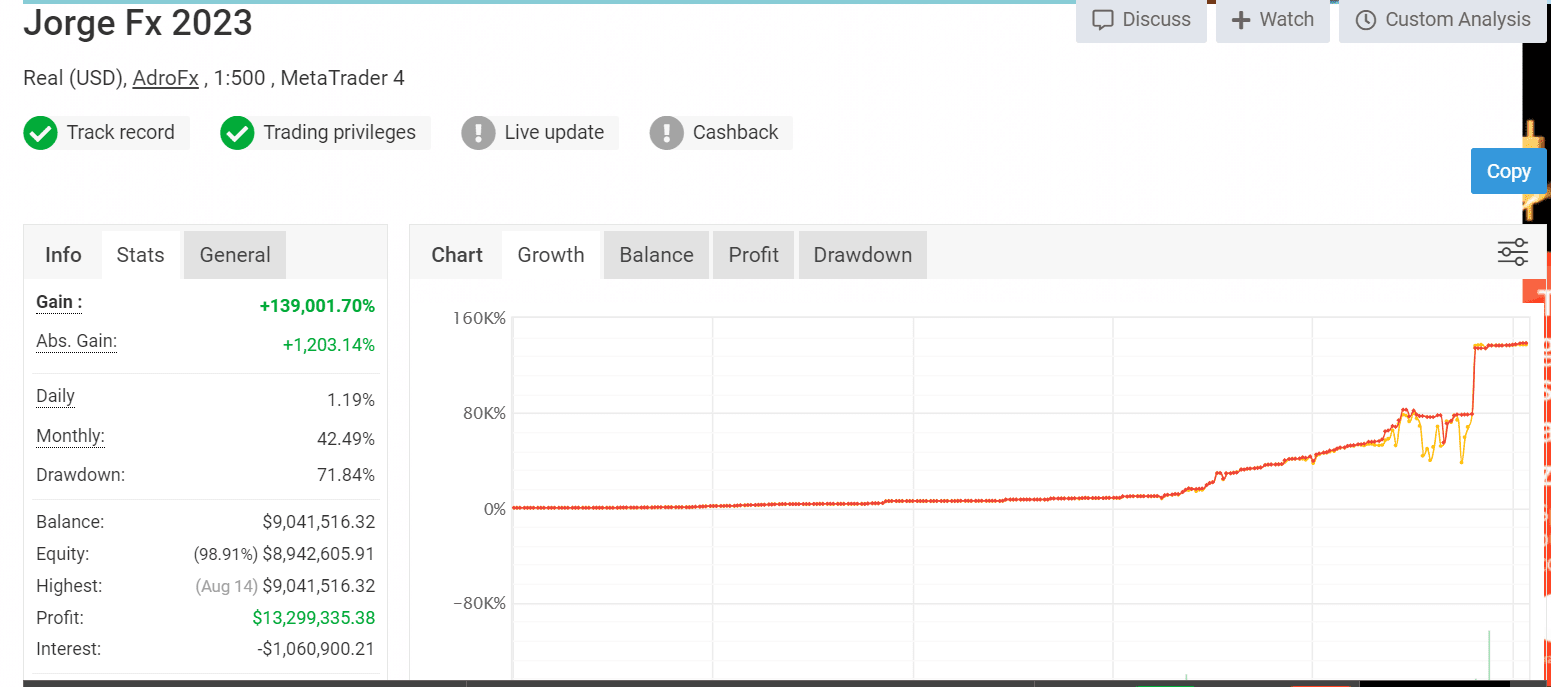This screenshot has width=1551, height=687.
Task: Open the AdroFx broker link
Action: 165,77
